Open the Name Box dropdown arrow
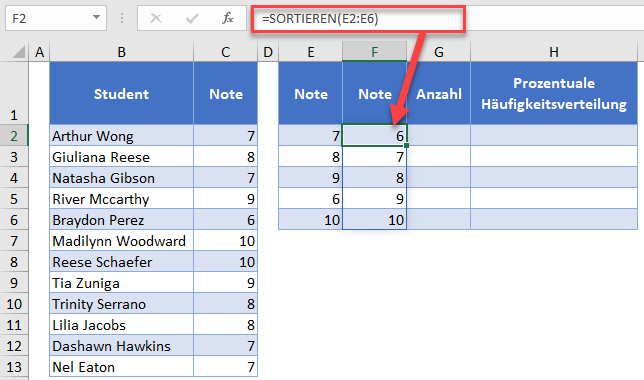 click(96, 18)
